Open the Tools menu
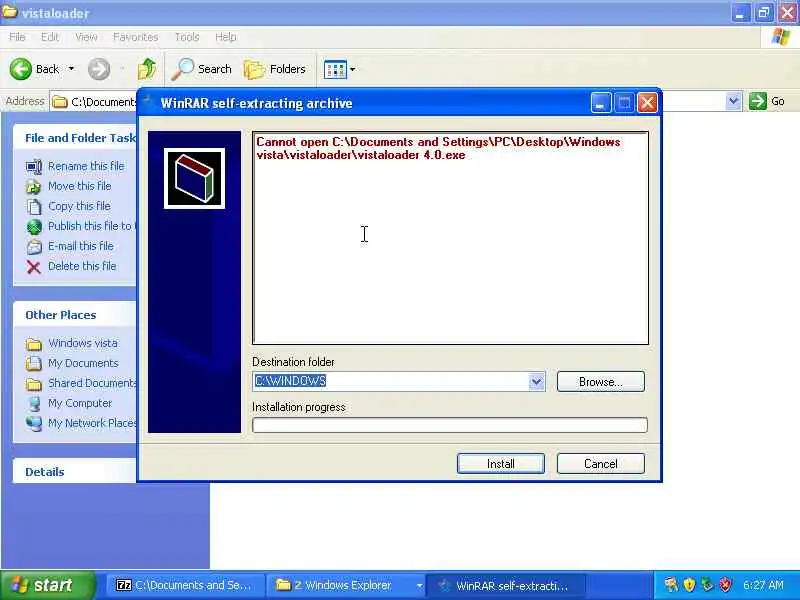Viewport: 800px width, 600px height. [187, 37]
